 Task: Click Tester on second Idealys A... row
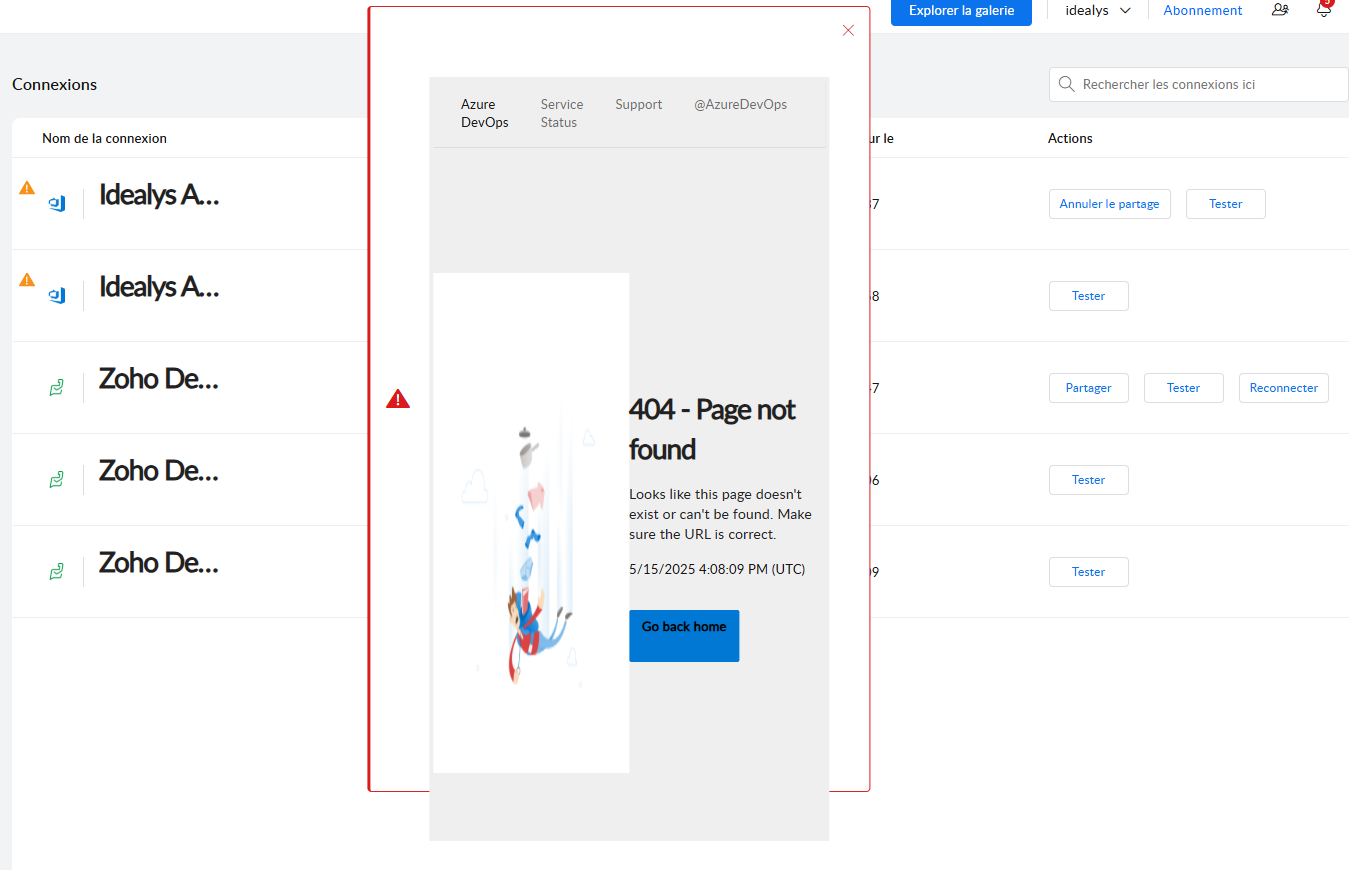click(1088, 296)
